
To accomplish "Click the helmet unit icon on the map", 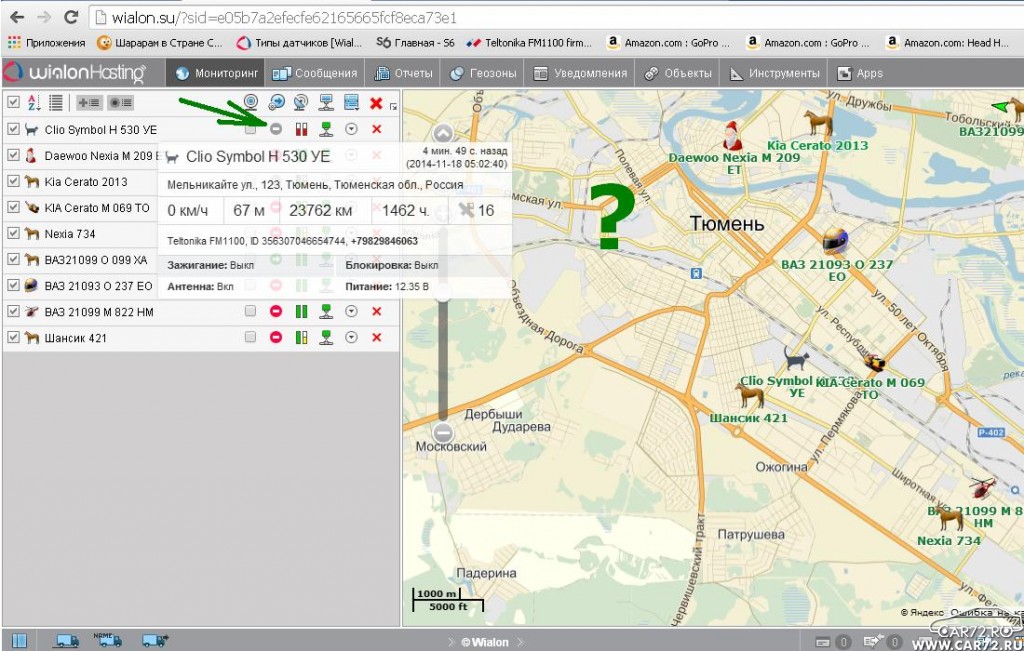I will tap(835, 242).
